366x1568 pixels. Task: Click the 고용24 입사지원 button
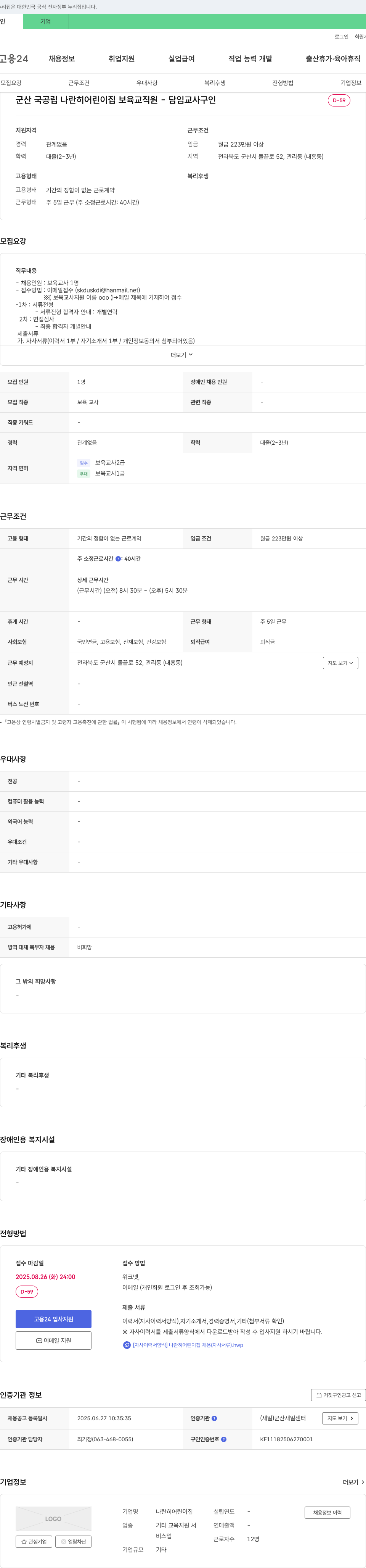click(53, 1319)
